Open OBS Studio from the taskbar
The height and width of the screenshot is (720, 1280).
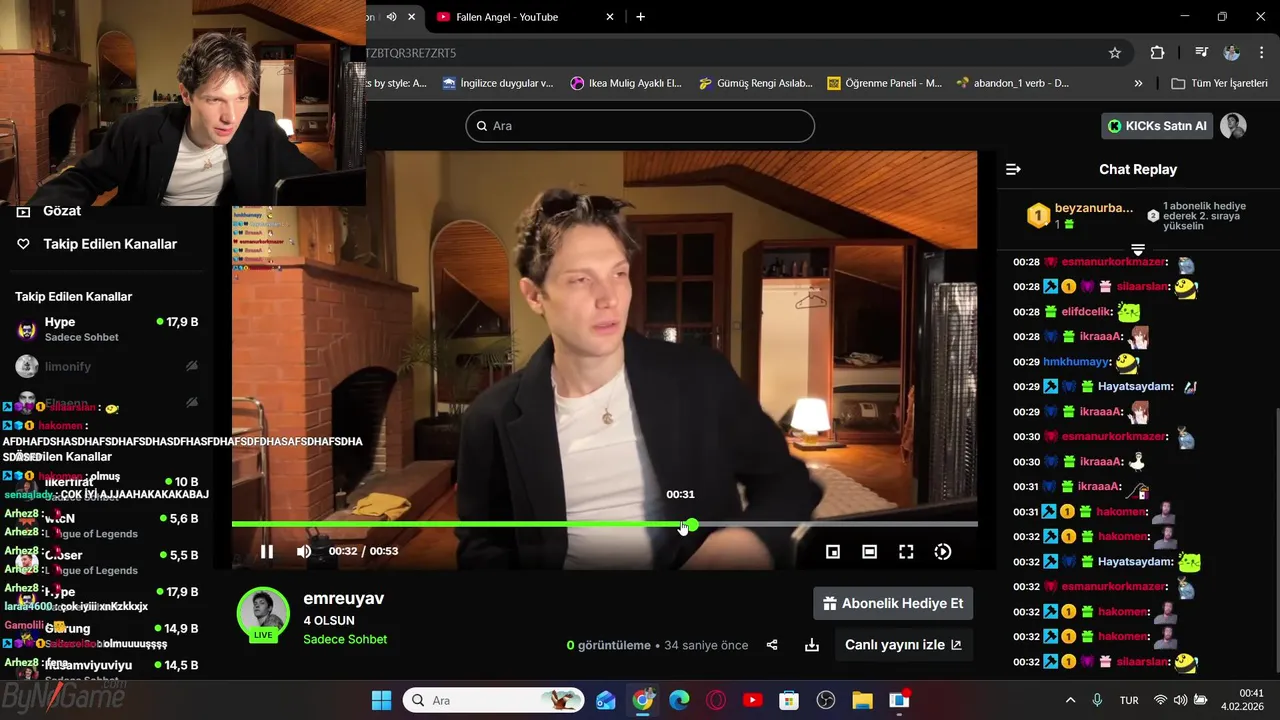(x=826, y=700)
